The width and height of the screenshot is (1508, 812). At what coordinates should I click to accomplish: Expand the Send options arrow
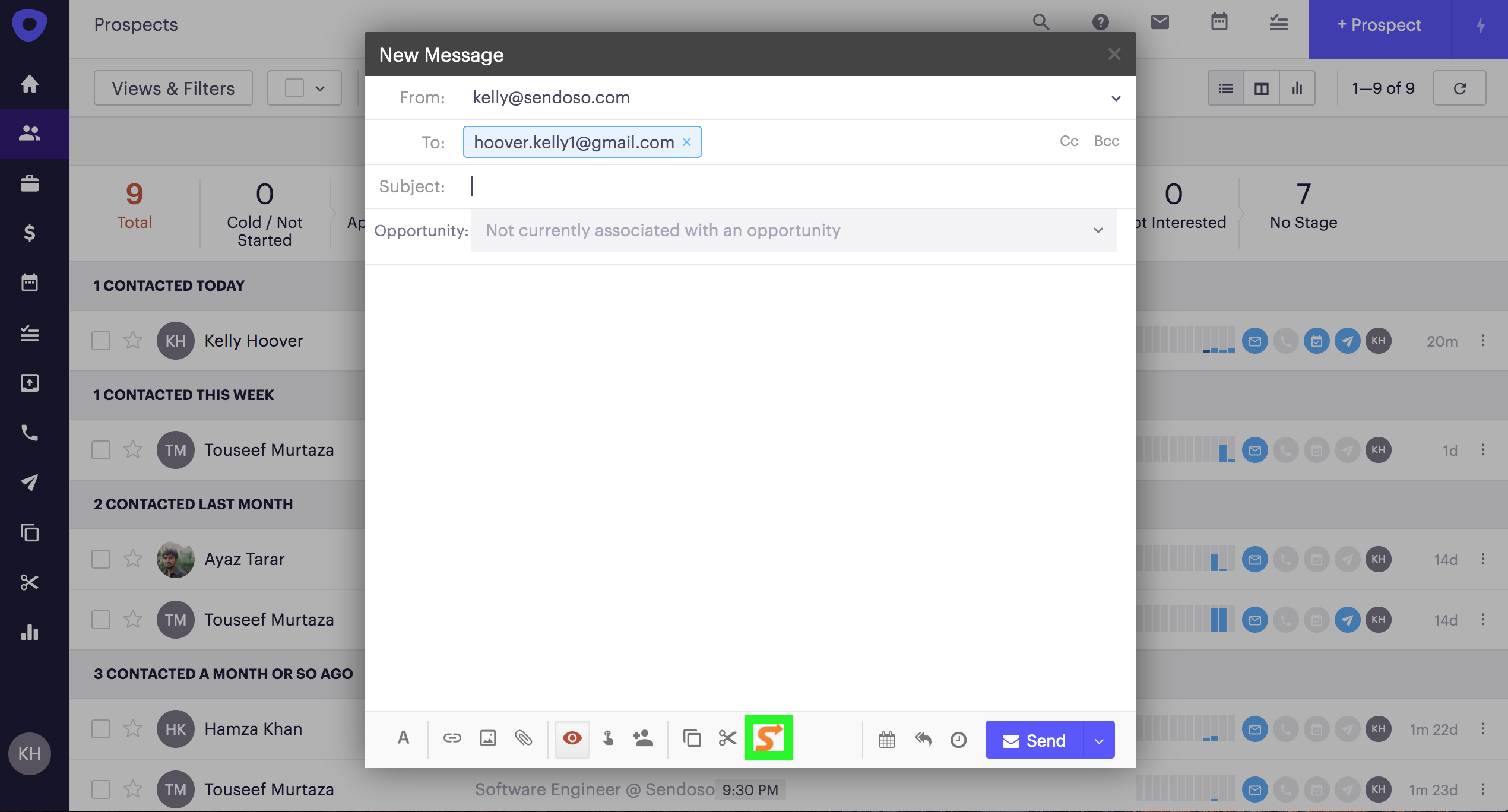1099,740
